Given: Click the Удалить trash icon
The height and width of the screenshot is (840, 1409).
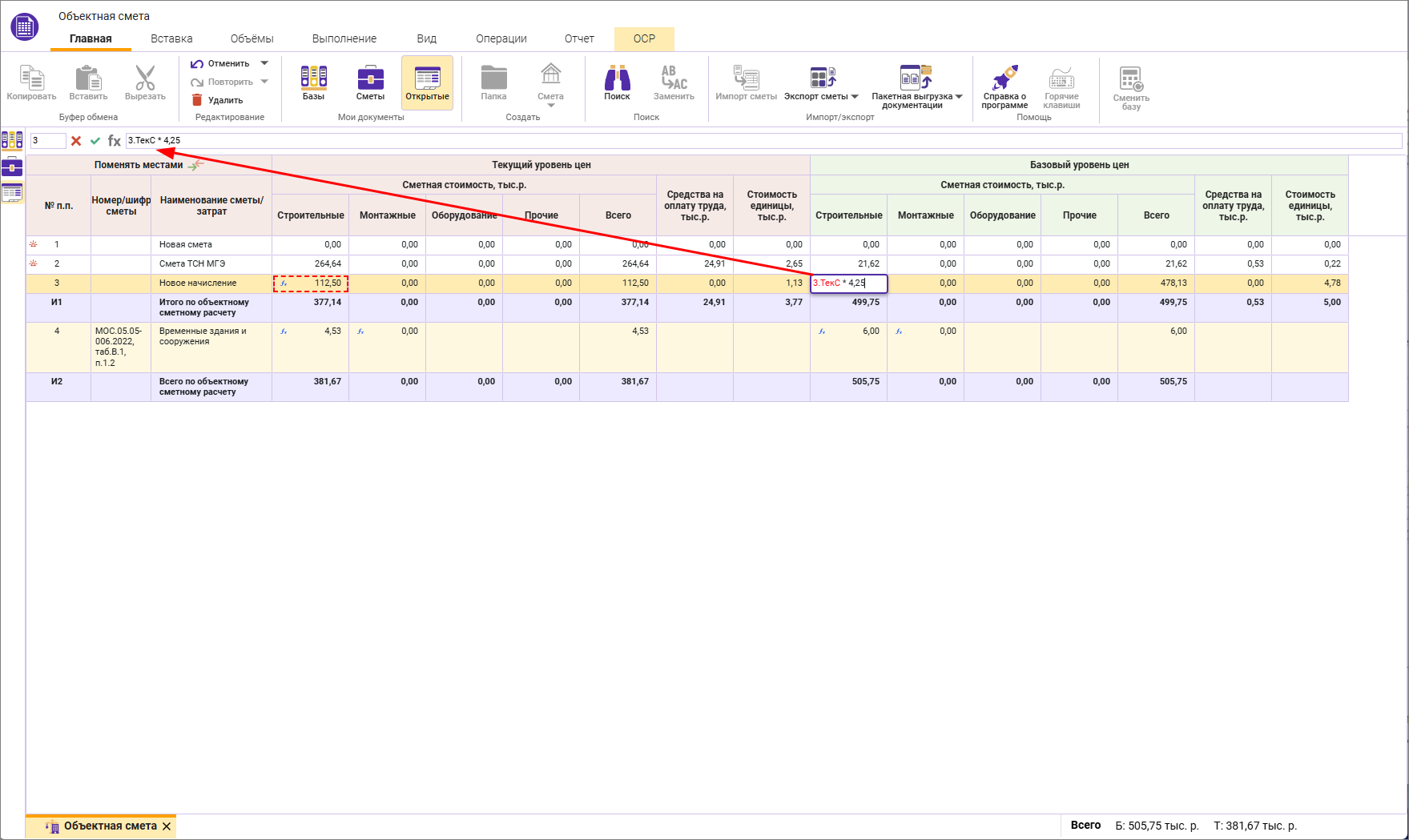Looking at the screenshot, I should click(197, 100).
